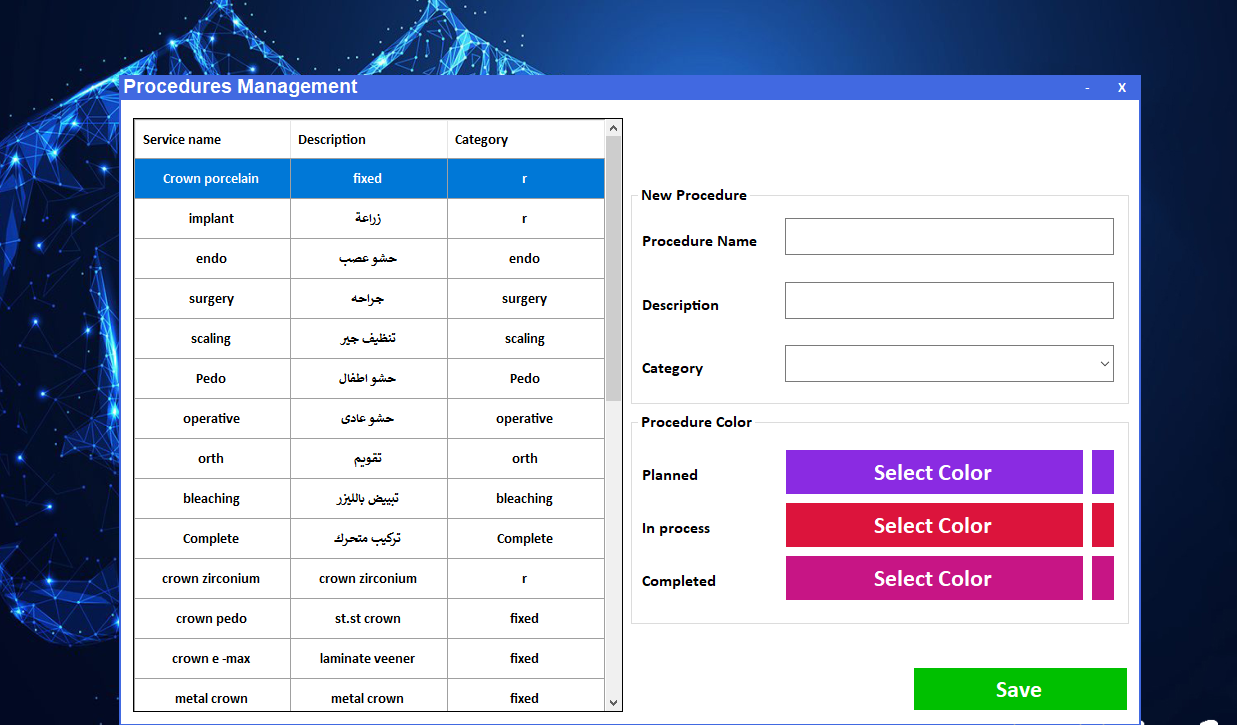1237x725 pixels.
Task: Click the جراحه description cell
Action: [369, 299]
